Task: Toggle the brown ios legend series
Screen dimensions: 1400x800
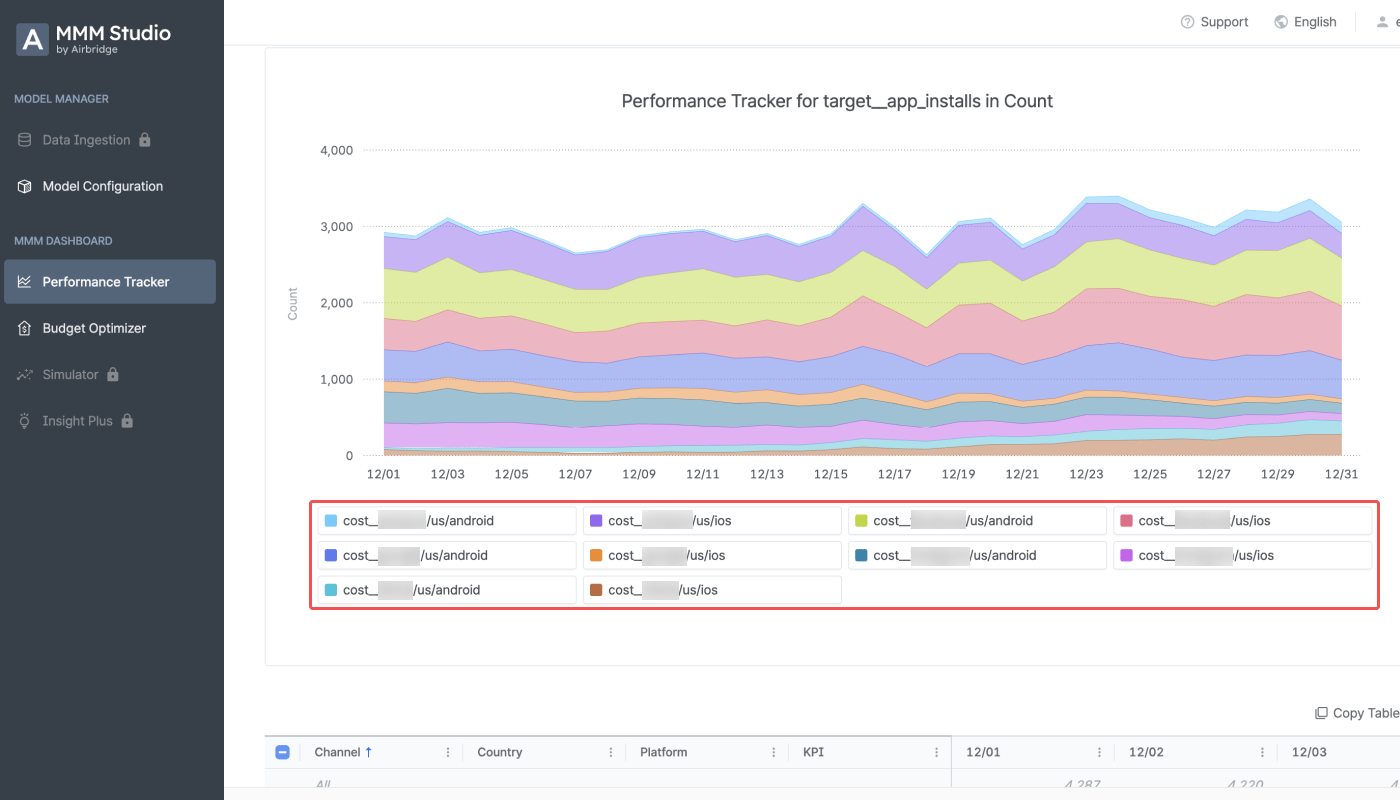Action: 712,590
